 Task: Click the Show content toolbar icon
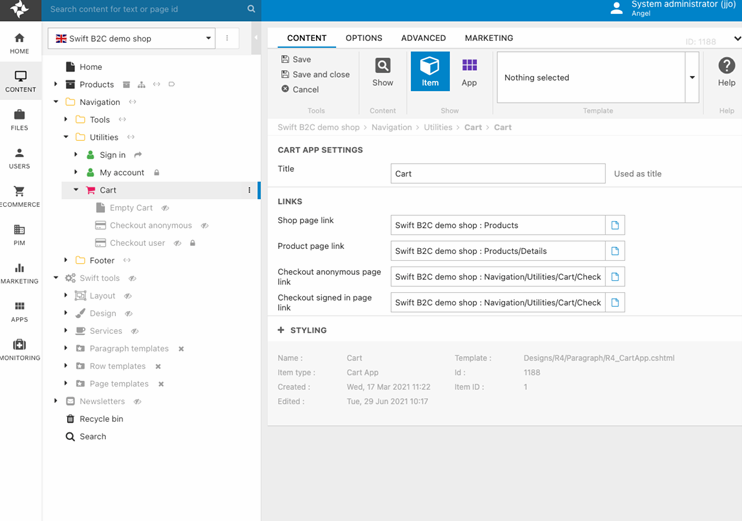383,72
